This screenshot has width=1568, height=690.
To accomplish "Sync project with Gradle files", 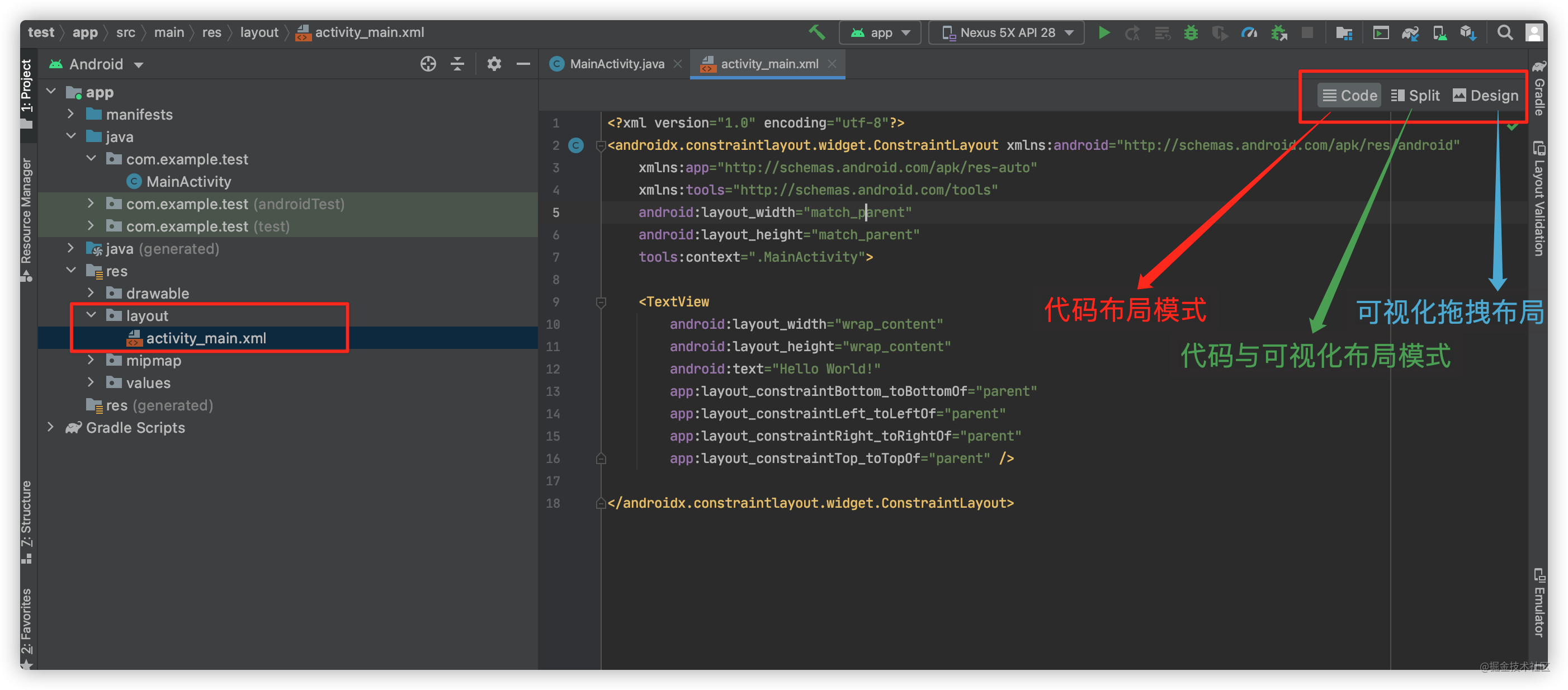I will click(1410, 32).
